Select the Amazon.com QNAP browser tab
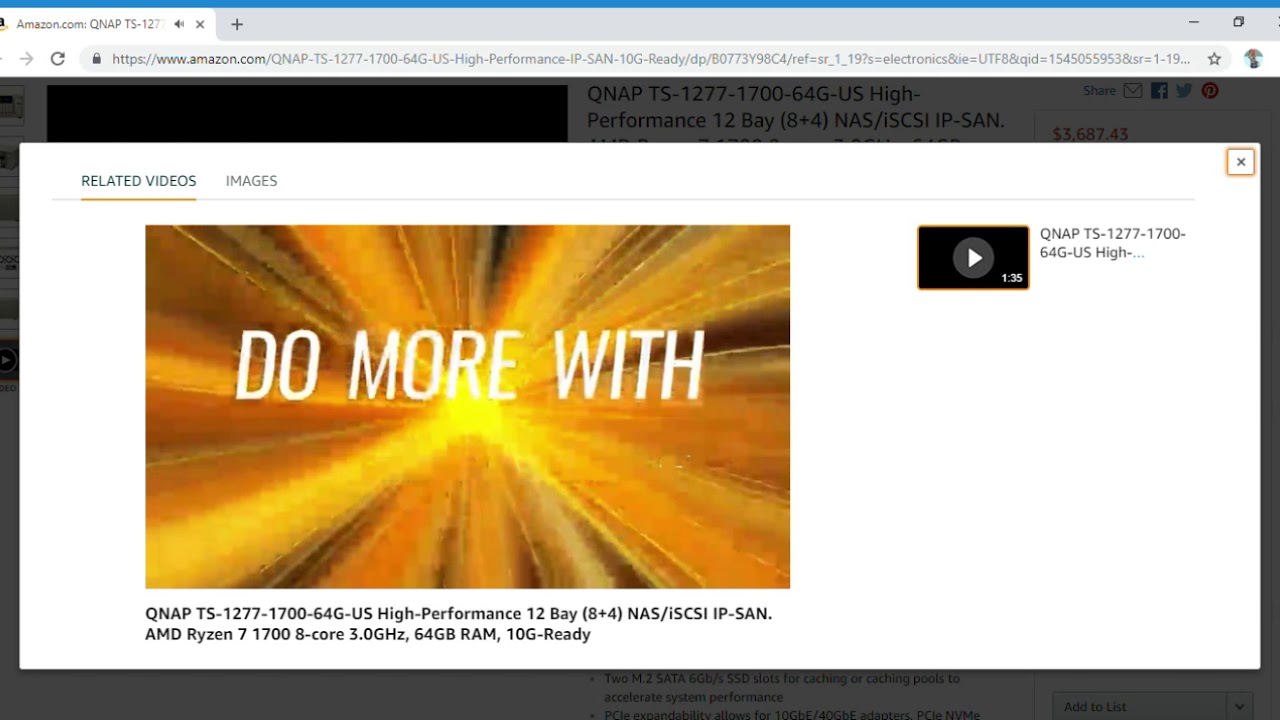This screenshot has width=1280, height=720. (90, 24)
